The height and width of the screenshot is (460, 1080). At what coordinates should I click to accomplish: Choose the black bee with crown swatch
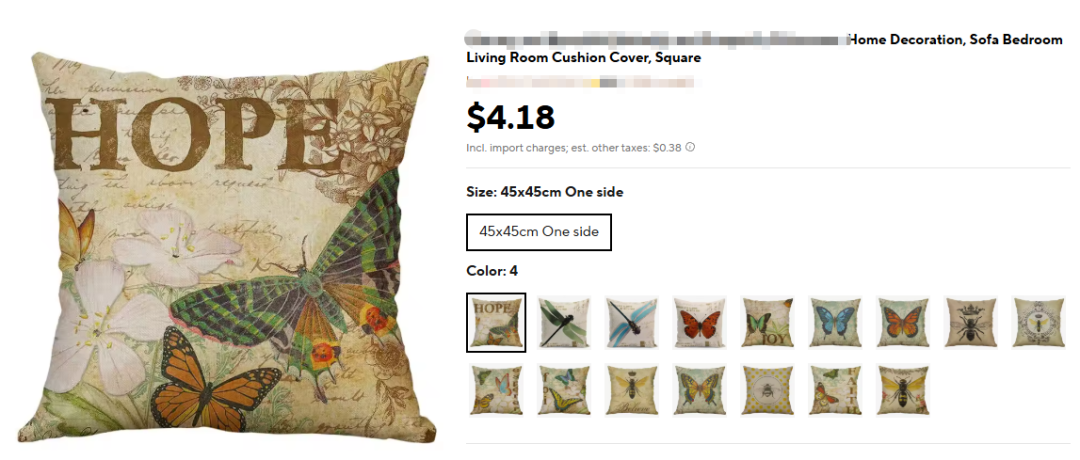pos(970,322)
